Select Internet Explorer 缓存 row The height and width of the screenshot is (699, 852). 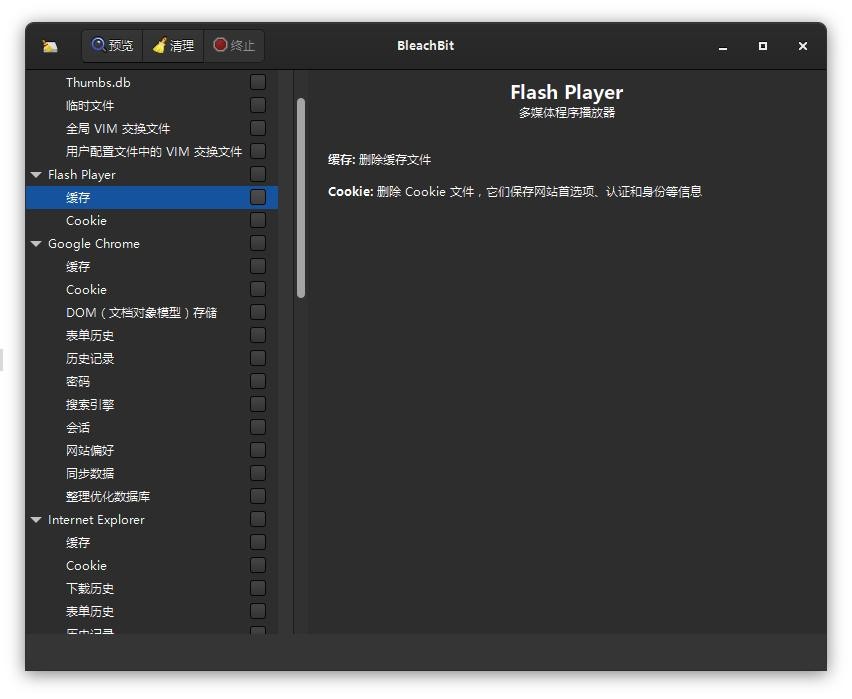152,543
